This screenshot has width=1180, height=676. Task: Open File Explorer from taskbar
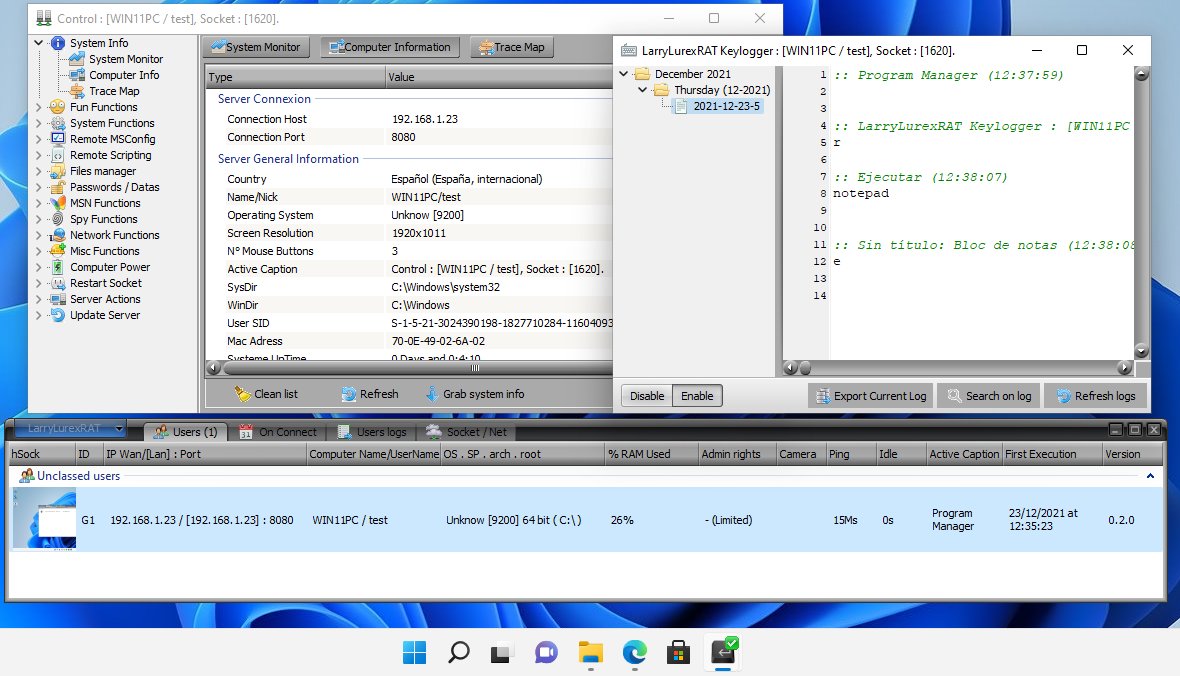point(590,652)
